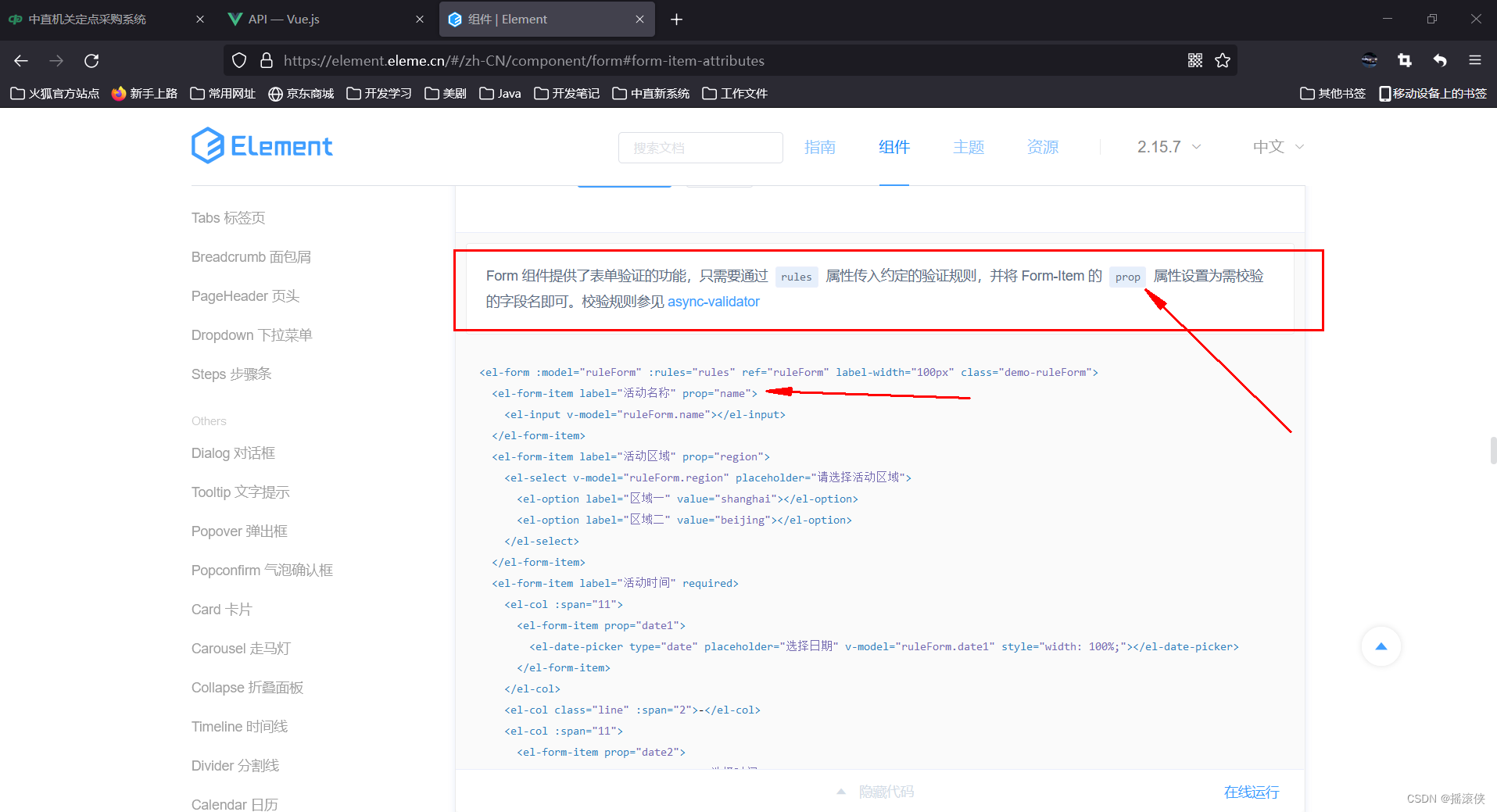This screenshot has height=812, width=1497.
Task: Open Tabs 标签页 in sidebar
Action: tap(228, 218)
